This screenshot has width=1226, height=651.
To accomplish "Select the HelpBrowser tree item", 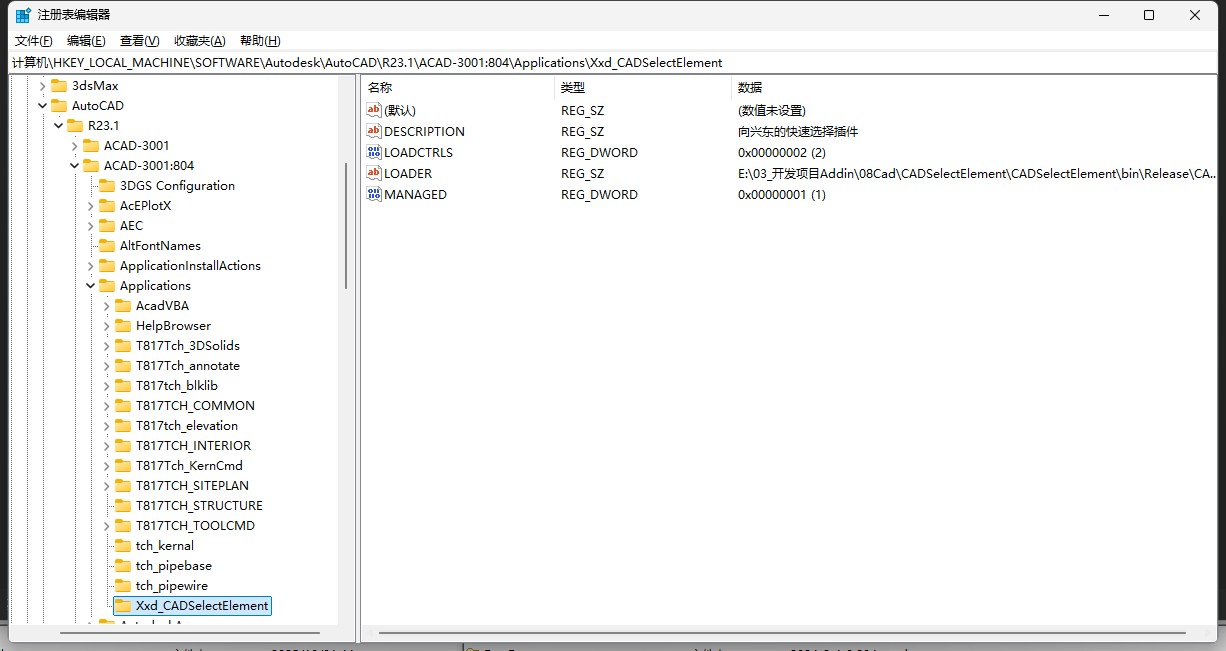I will coord(173,326).
